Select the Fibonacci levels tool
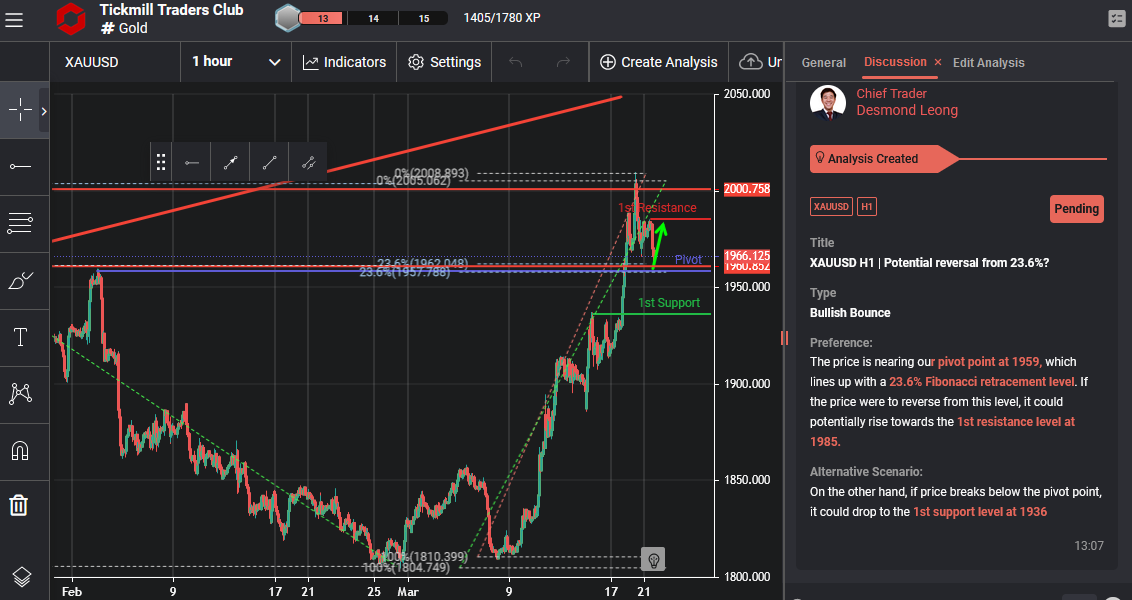This screenshot has width=1132, height=600. tap(20, 224)
